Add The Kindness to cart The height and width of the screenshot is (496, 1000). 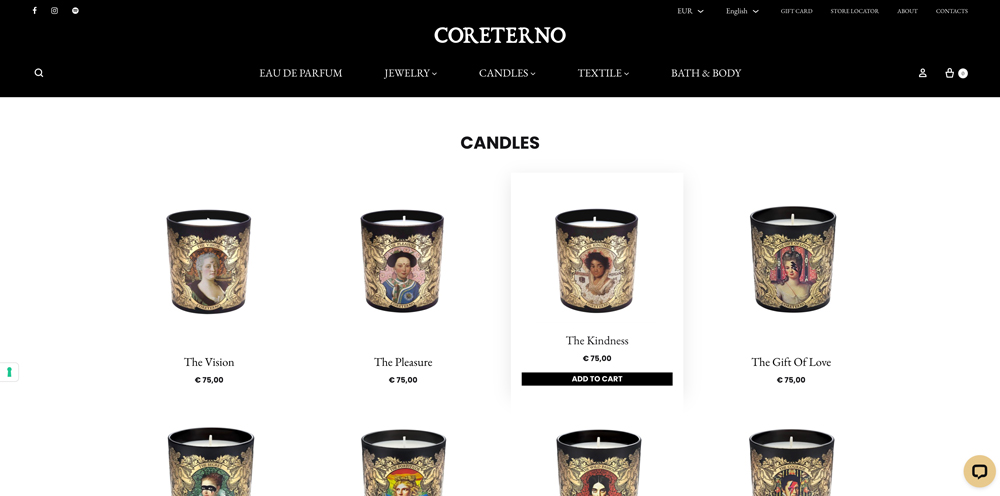[597, 379]
